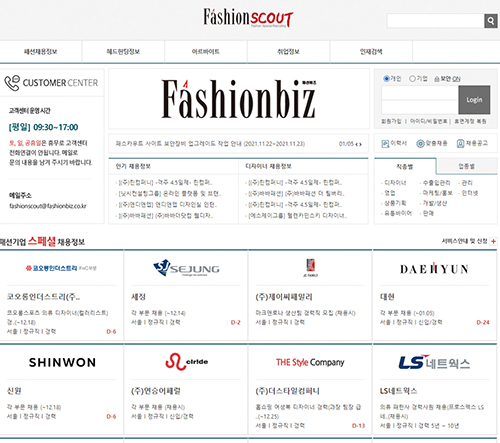Select the development/production (개발/생산) category
This screenshot has height=443, width=500.
435,203
